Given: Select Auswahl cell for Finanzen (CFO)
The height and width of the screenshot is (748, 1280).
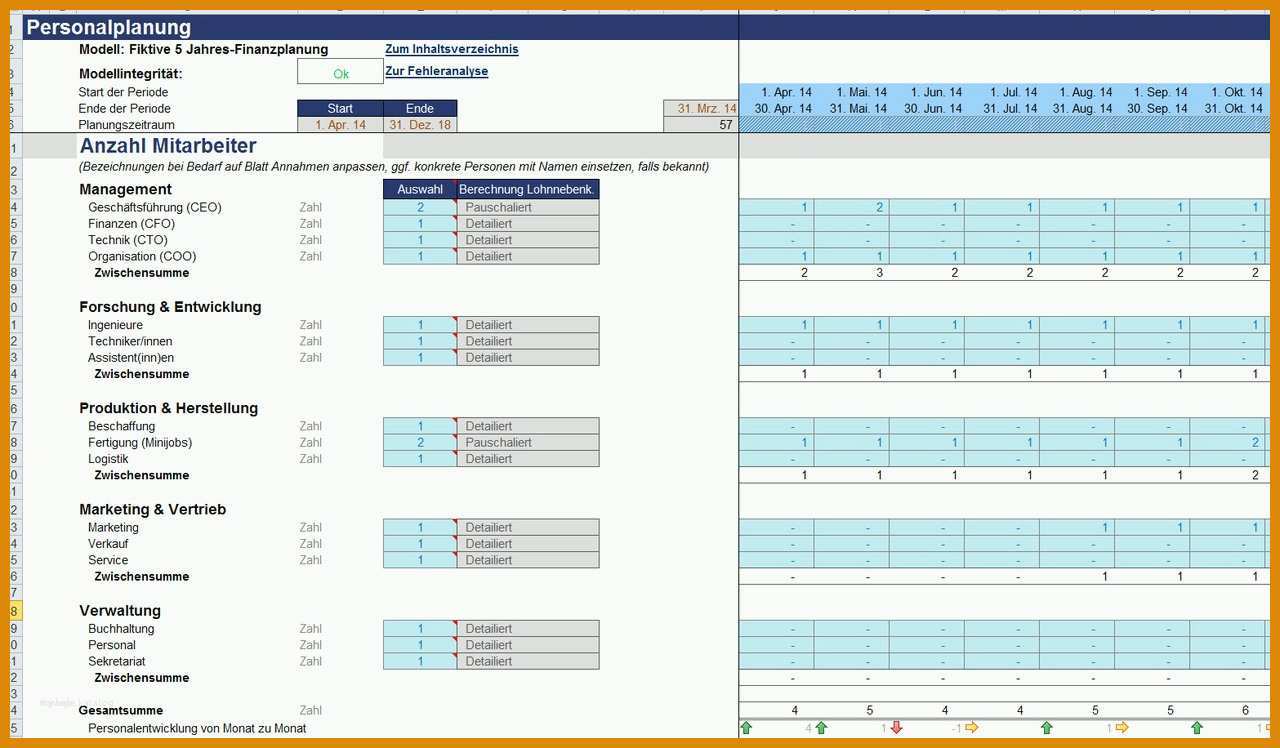Looking at the screenshot, I should pyautogui.click(x=420, y=224).
